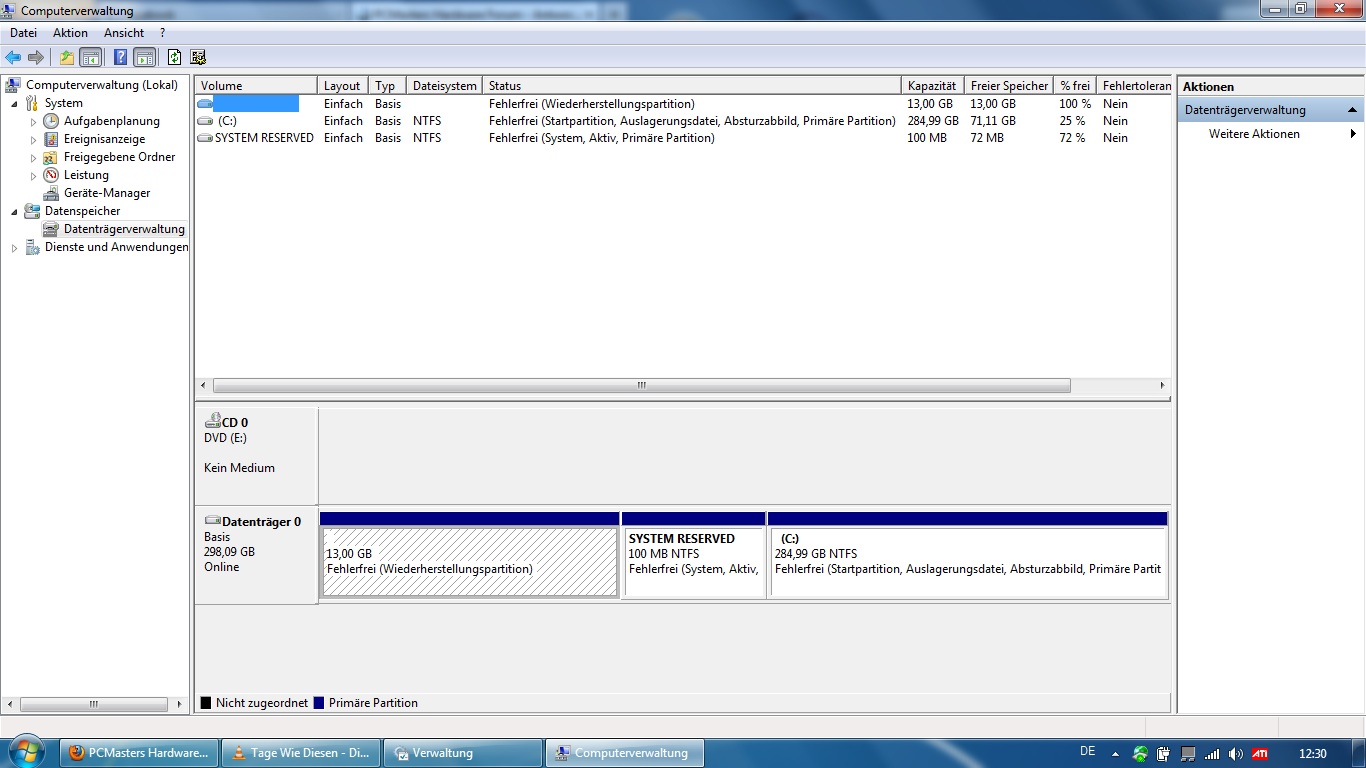Screen dimensions: 1366x768
Task: Click the volume speaker tray icon
Action: (x=1236, y=753)
